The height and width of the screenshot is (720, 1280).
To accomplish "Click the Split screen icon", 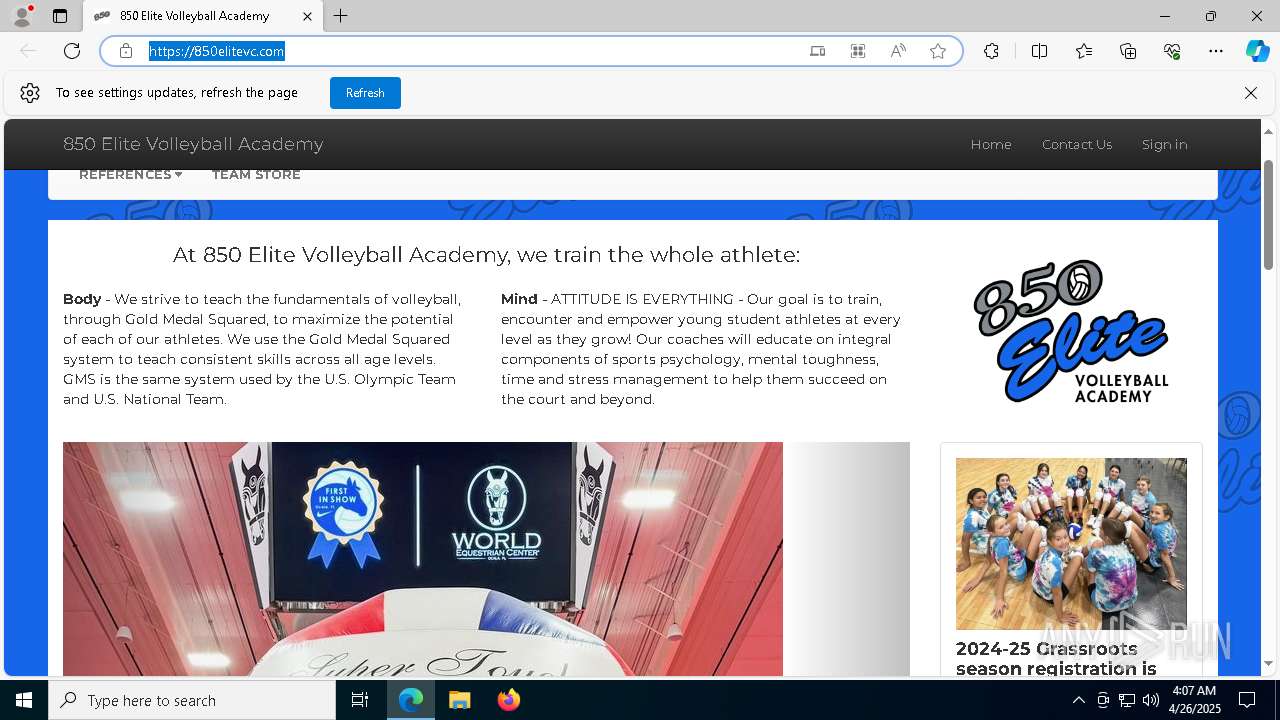I will click(1039, 51).
